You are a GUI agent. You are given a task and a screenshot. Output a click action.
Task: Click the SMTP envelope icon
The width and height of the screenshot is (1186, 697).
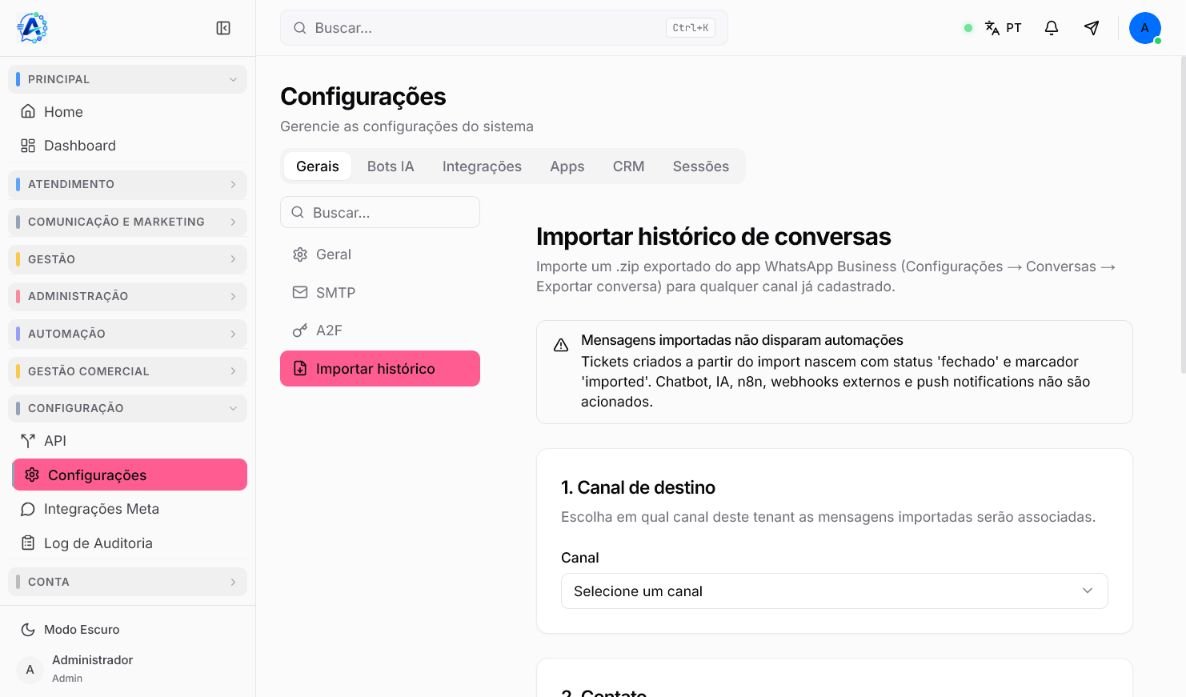point(300,292)
